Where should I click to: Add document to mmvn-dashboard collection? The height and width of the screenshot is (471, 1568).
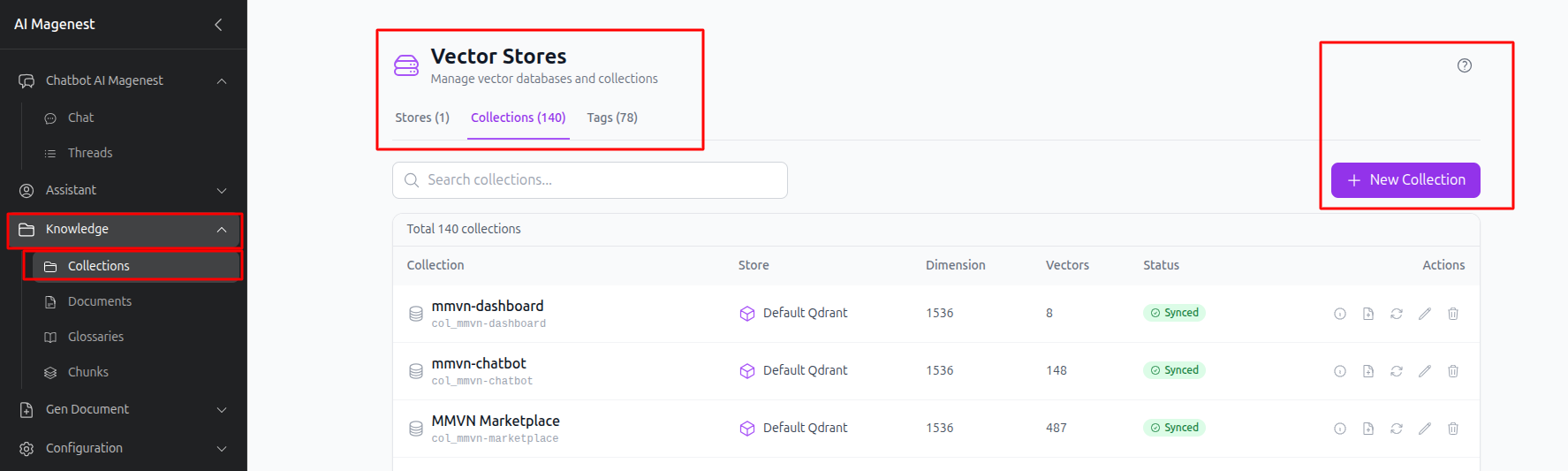click(x=1368, y=314)
